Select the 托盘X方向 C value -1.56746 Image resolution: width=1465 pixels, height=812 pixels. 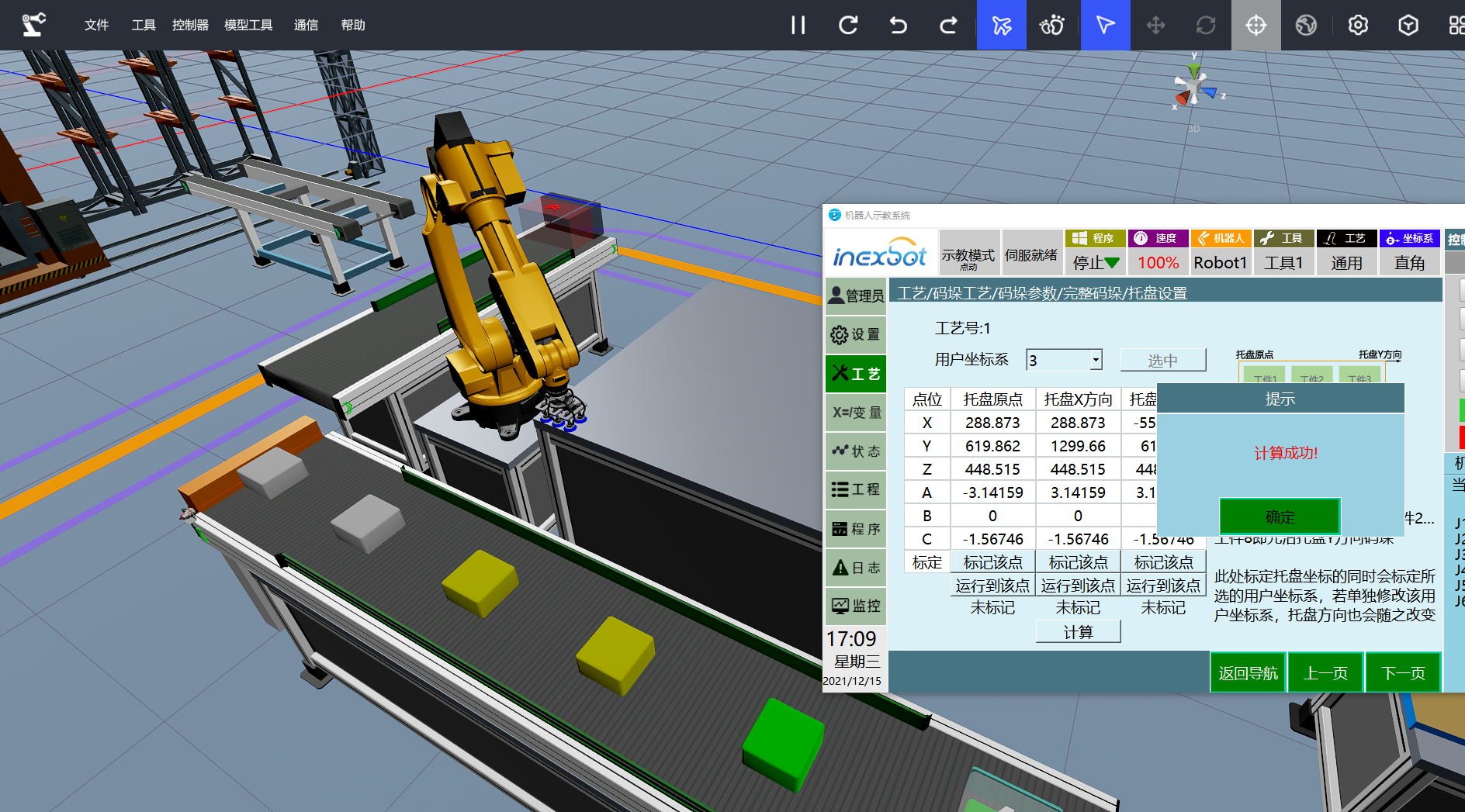1079,539
